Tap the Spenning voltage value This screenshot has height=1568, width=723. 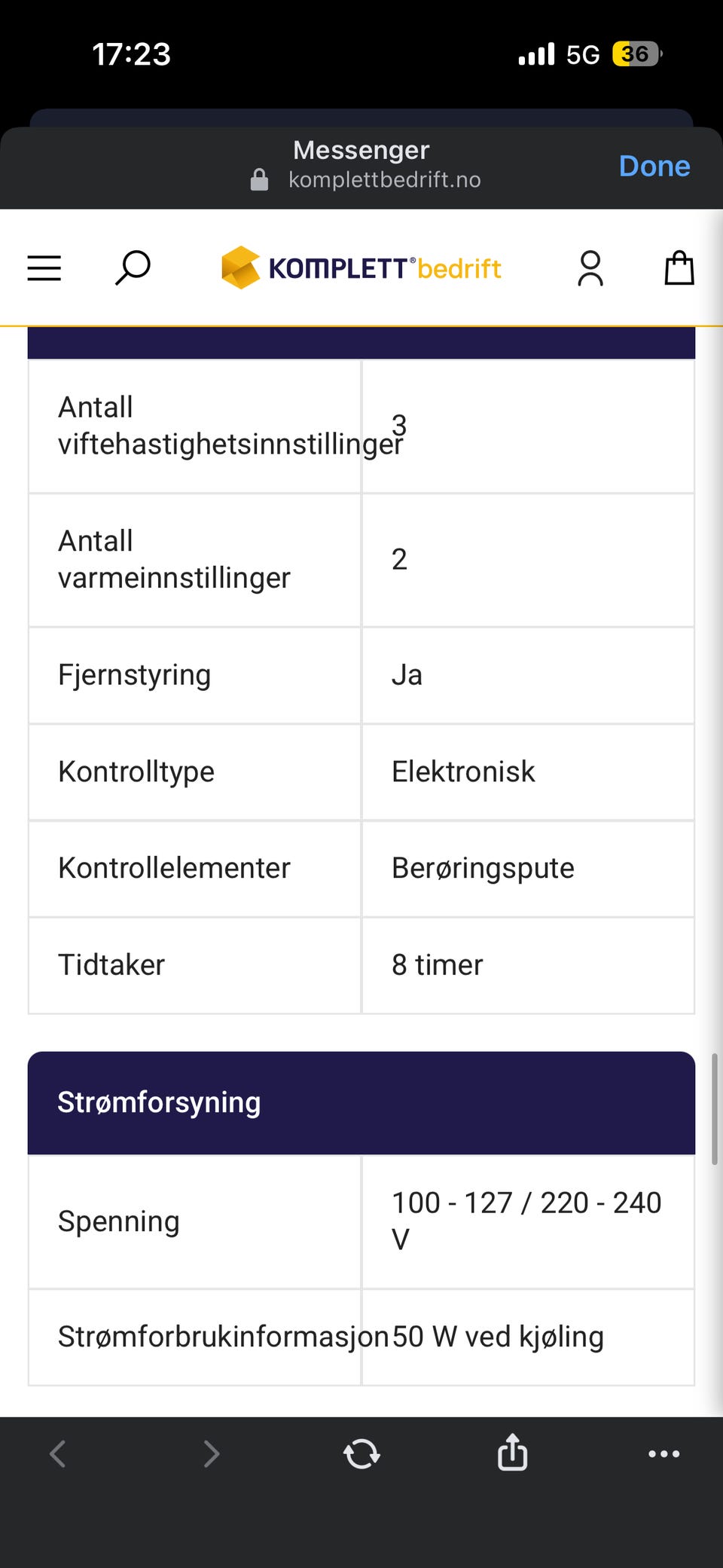click(526, 1221)
